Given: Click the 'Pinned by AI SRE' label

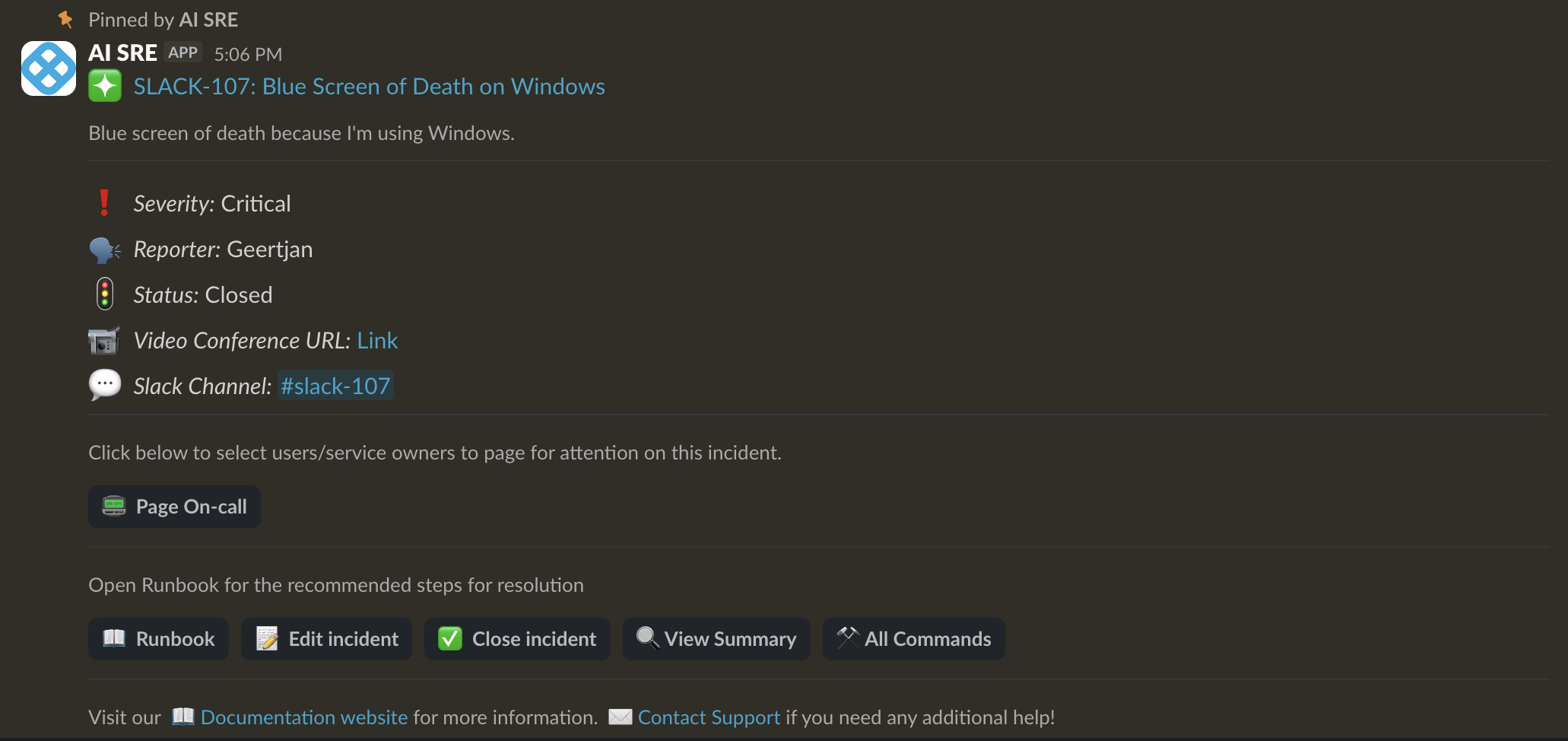Looking at the screenshot, I should [163, 20].
